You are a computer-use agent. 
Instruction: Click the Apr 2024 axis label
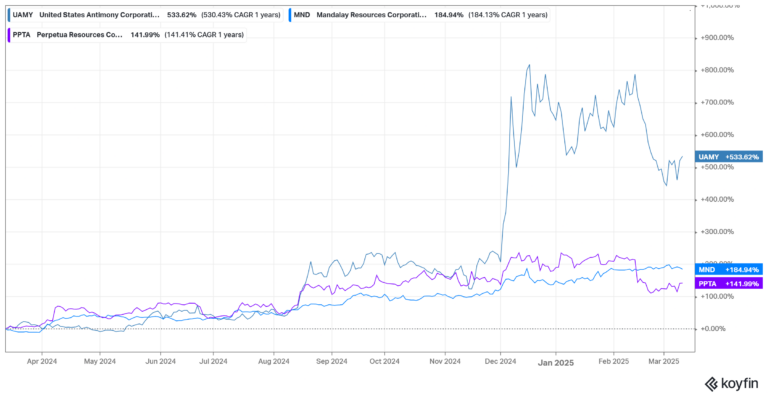coord(42,362)
